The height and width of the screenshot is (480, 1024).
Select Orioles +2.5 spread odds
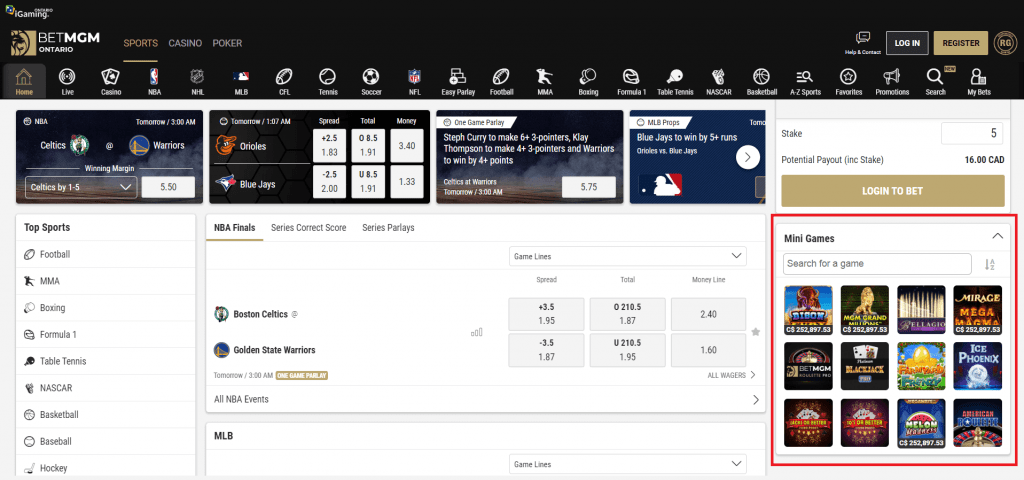pos(330,145)
